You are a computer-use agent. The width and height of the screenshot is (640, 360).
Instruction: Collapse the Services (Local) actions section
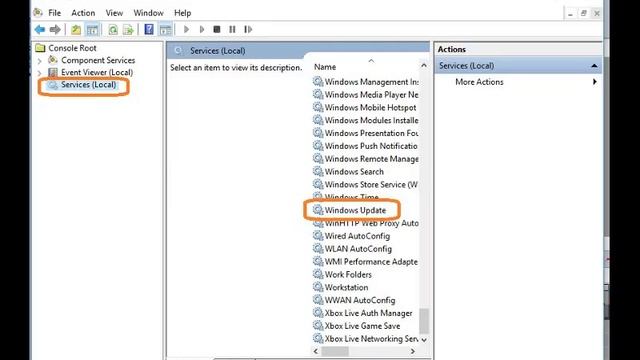pos(594,66)
